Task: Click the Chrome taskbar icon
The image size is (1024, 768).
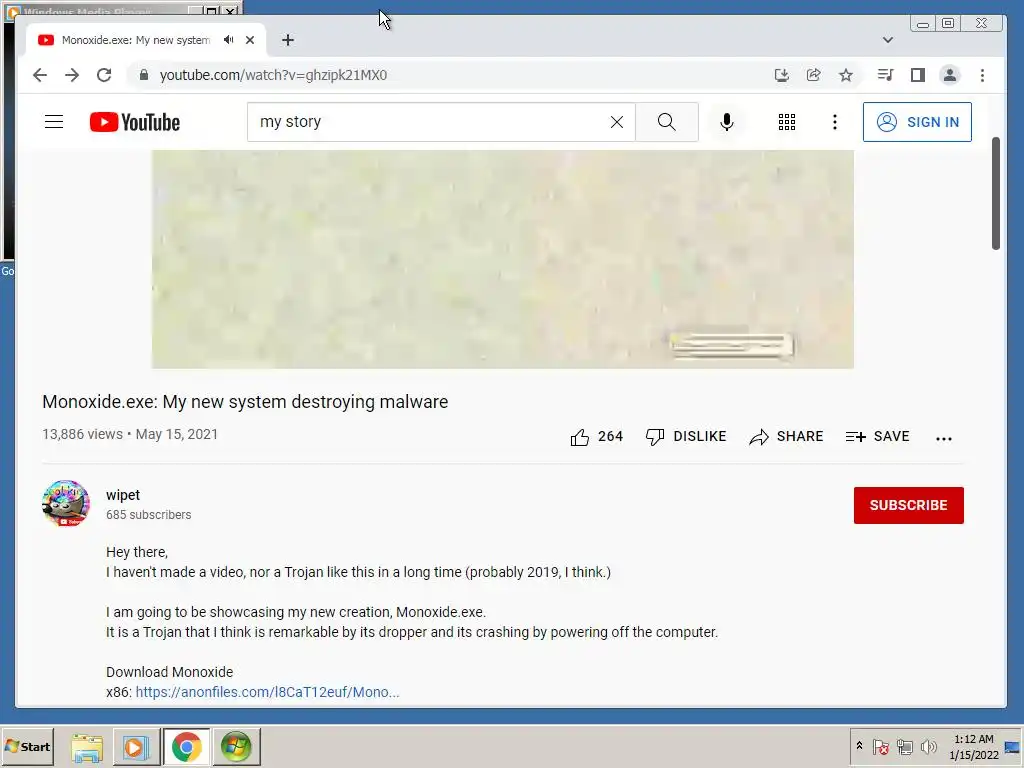Action: pos(187,747)
